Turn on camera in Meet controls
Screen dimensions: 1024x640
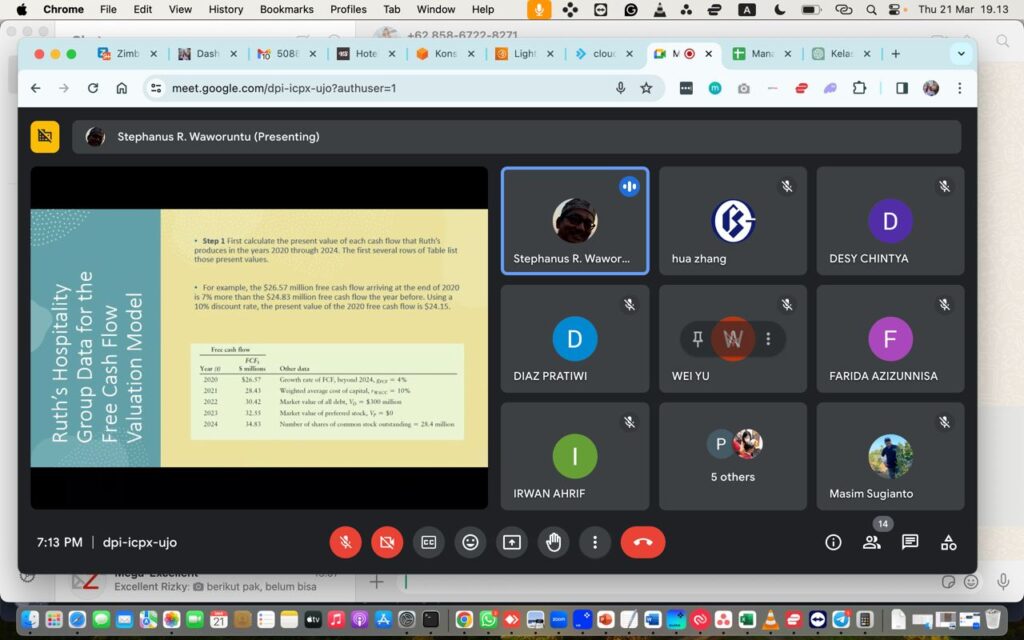click(387, 542)
